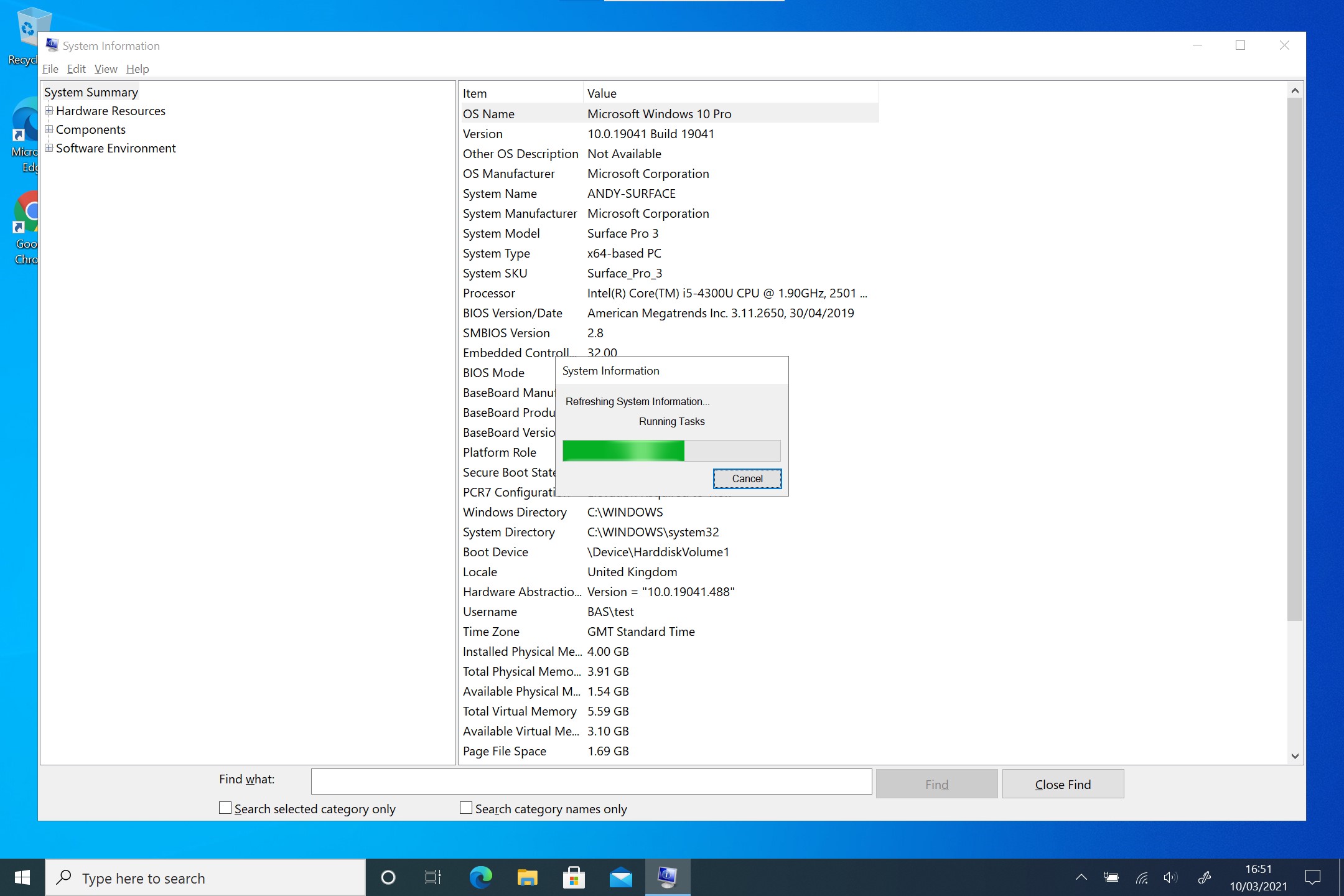Select value 10.0.19041 Build 19041
The width and height of the screenshot is (1344, 896).
(x=651, y=134)
